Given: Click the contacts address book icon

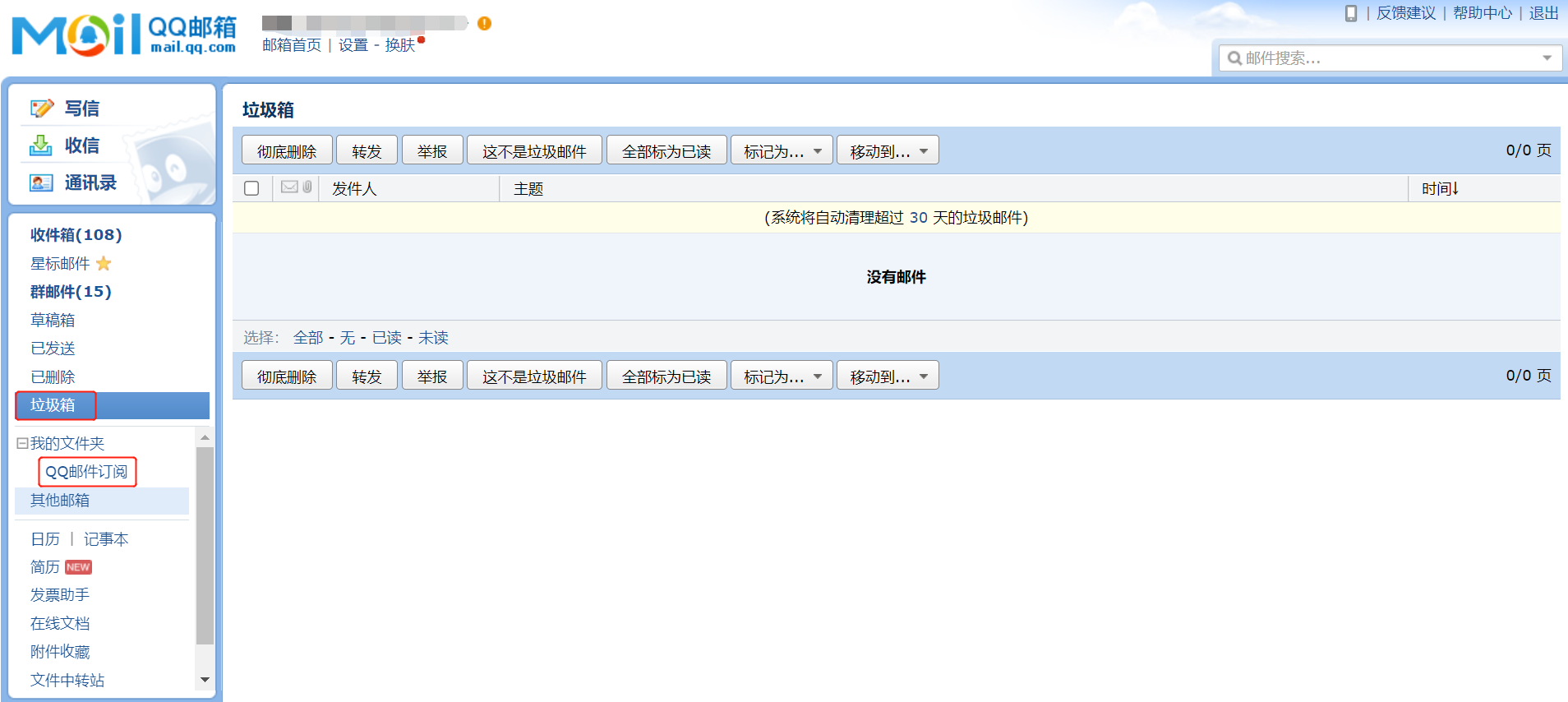Looking at the screenshot, I should pyautogui.click(x=41, y=182).
